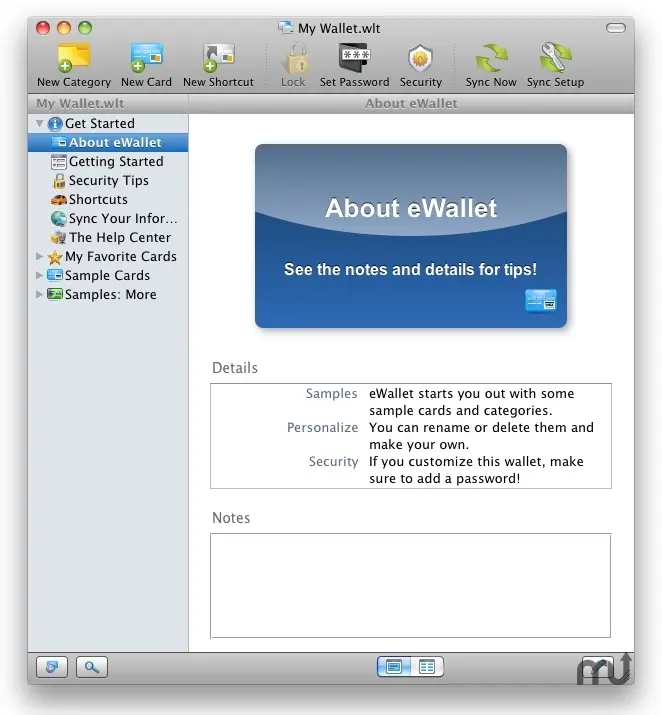Image resolution: width=662 pixels, height=715 pixels.
Task: Open the Security shield settings
Action: [x=420, y=65]
